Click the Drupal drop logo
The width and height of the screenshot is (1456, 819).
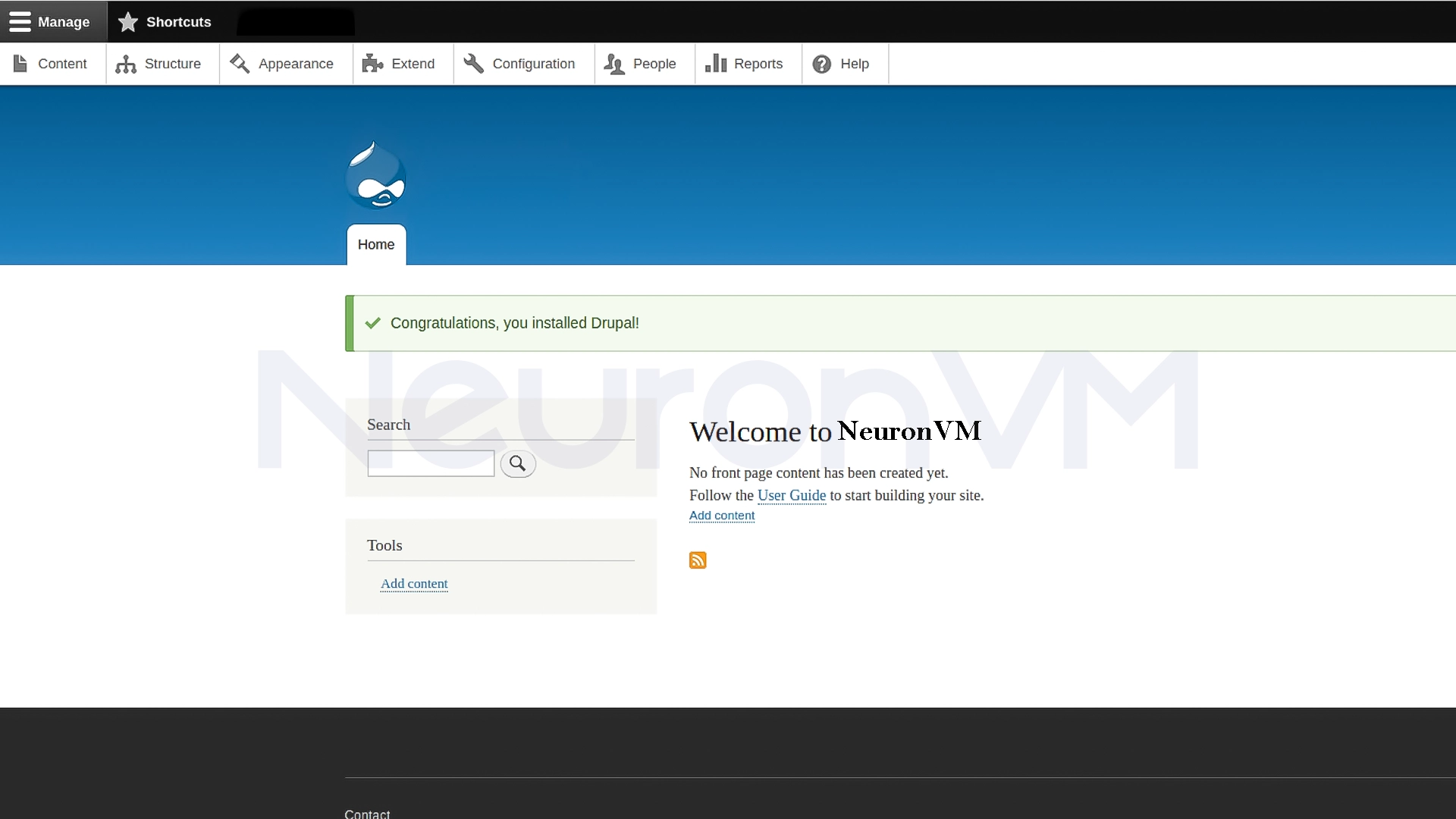[376, 174]
